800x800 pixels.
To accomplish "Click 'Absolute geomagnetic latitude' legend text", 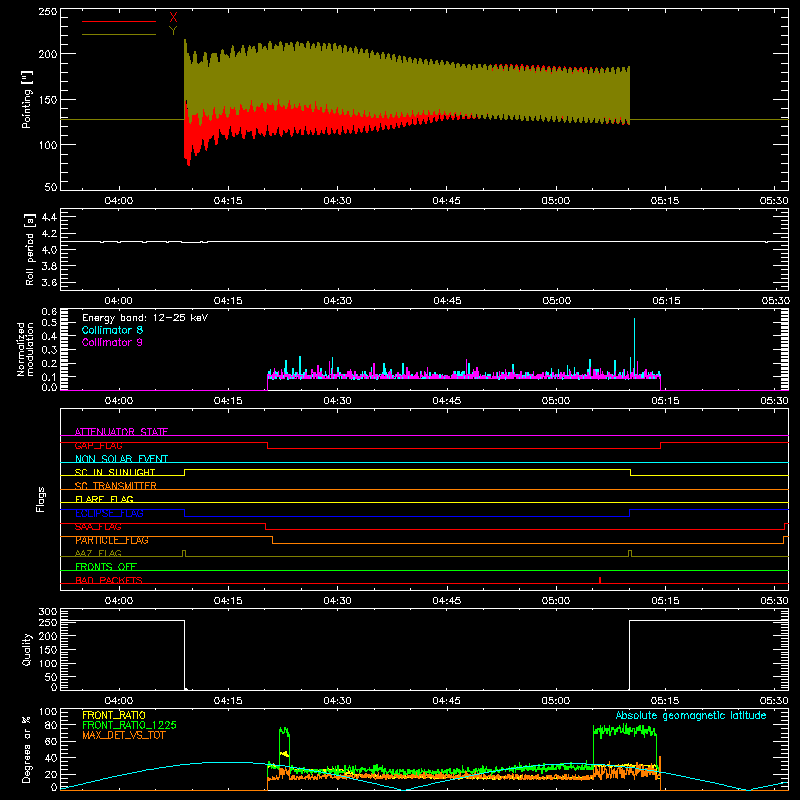I will tap(691, 715).
